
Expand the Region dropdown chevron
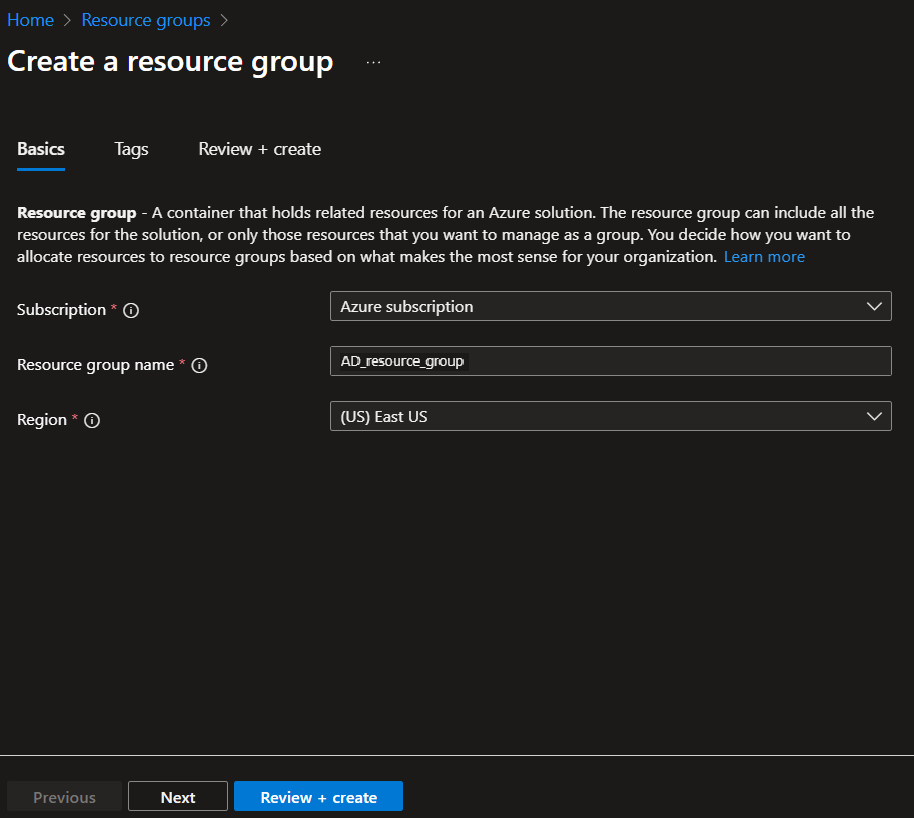click(x=875, y=416)
